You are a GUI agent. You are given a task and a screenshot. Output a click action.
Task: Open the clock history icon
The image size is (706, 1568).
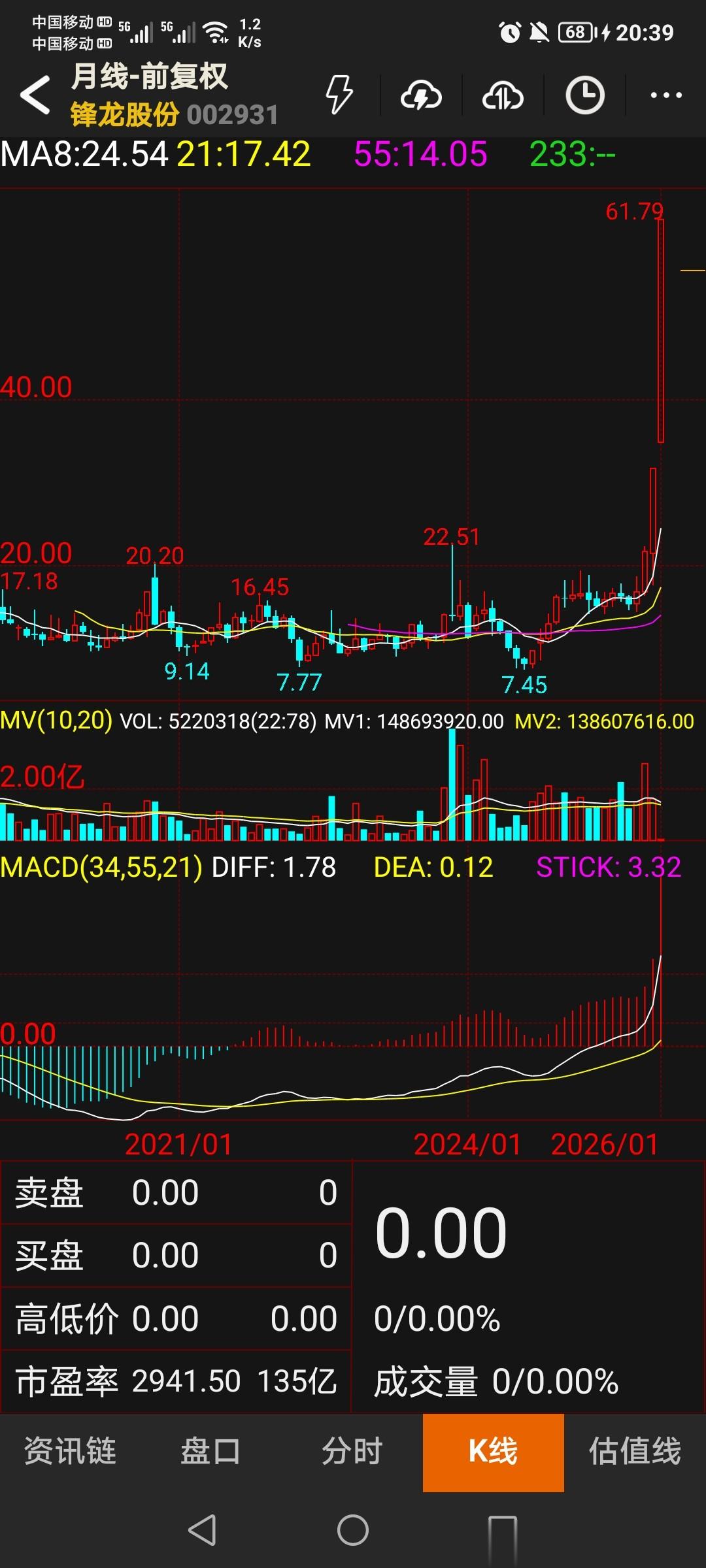[584, 95]
